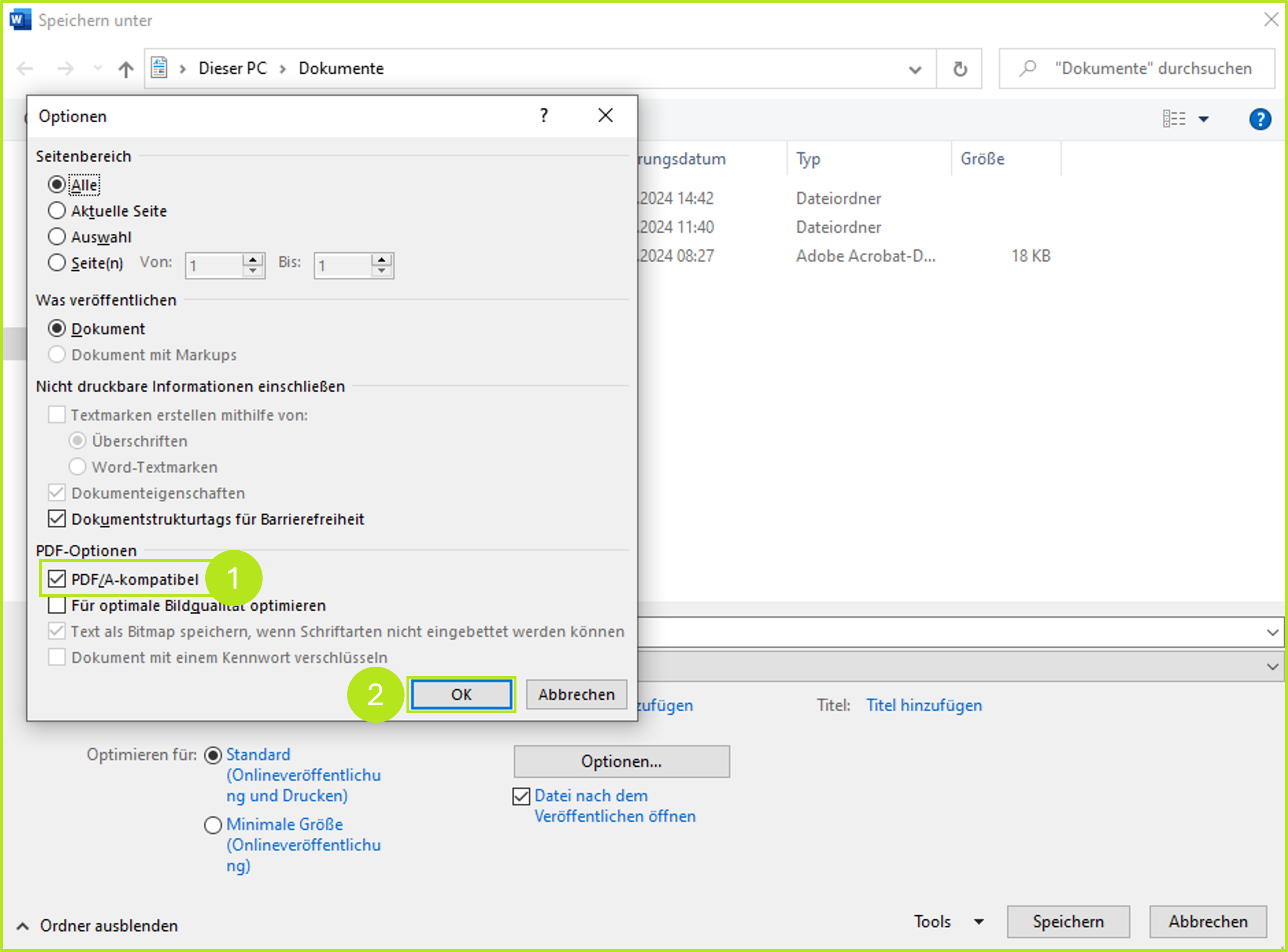Expand the address bar path dropdown
This screenshot has width=1288, height=952.
tap(915, 70)
